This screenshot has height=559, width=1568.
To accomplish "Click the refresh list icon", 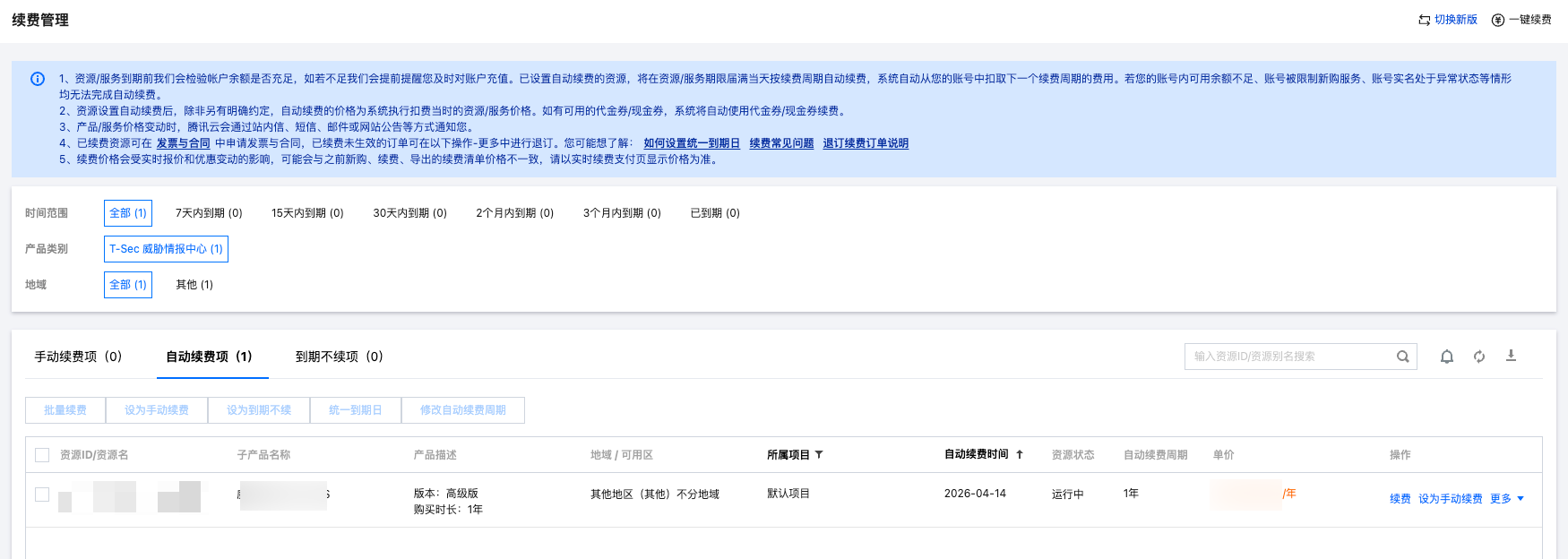I will click(1478, 357).
